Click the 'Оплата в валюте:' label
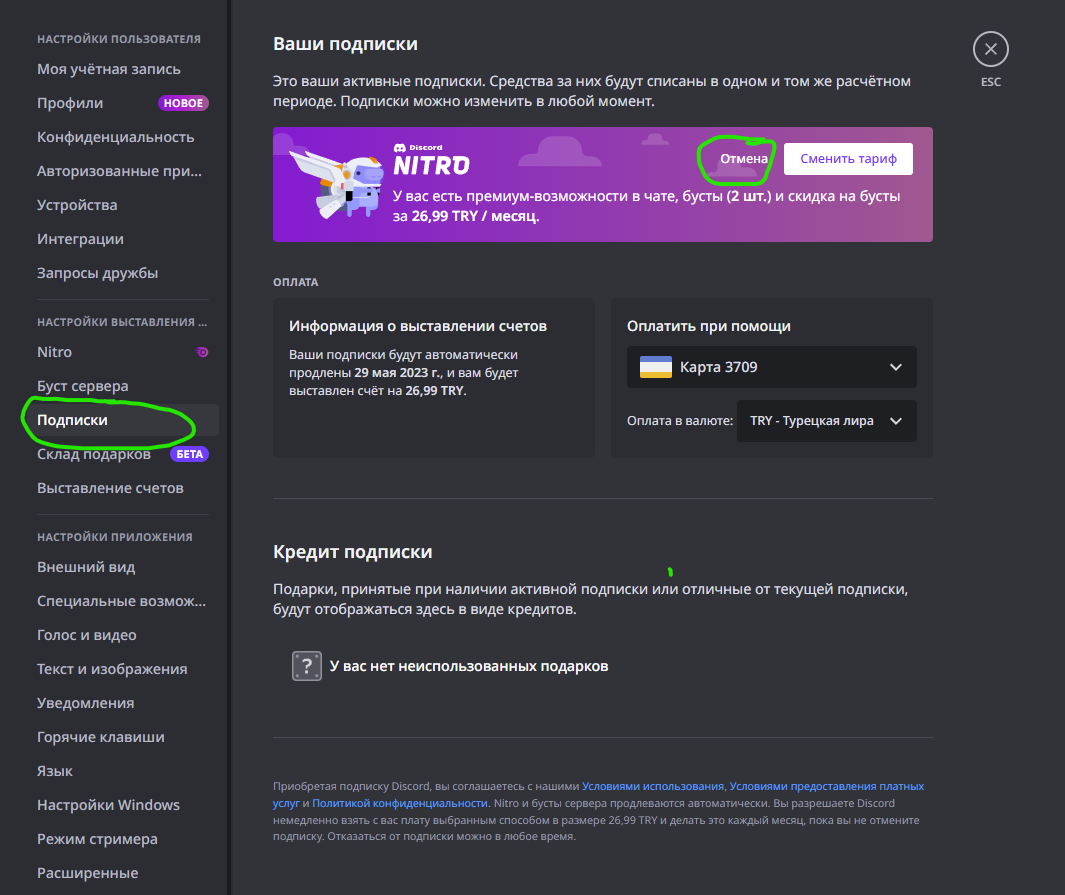Viewport: 1065px width, 895px height. pyautogui.click(x=680, y=421)
